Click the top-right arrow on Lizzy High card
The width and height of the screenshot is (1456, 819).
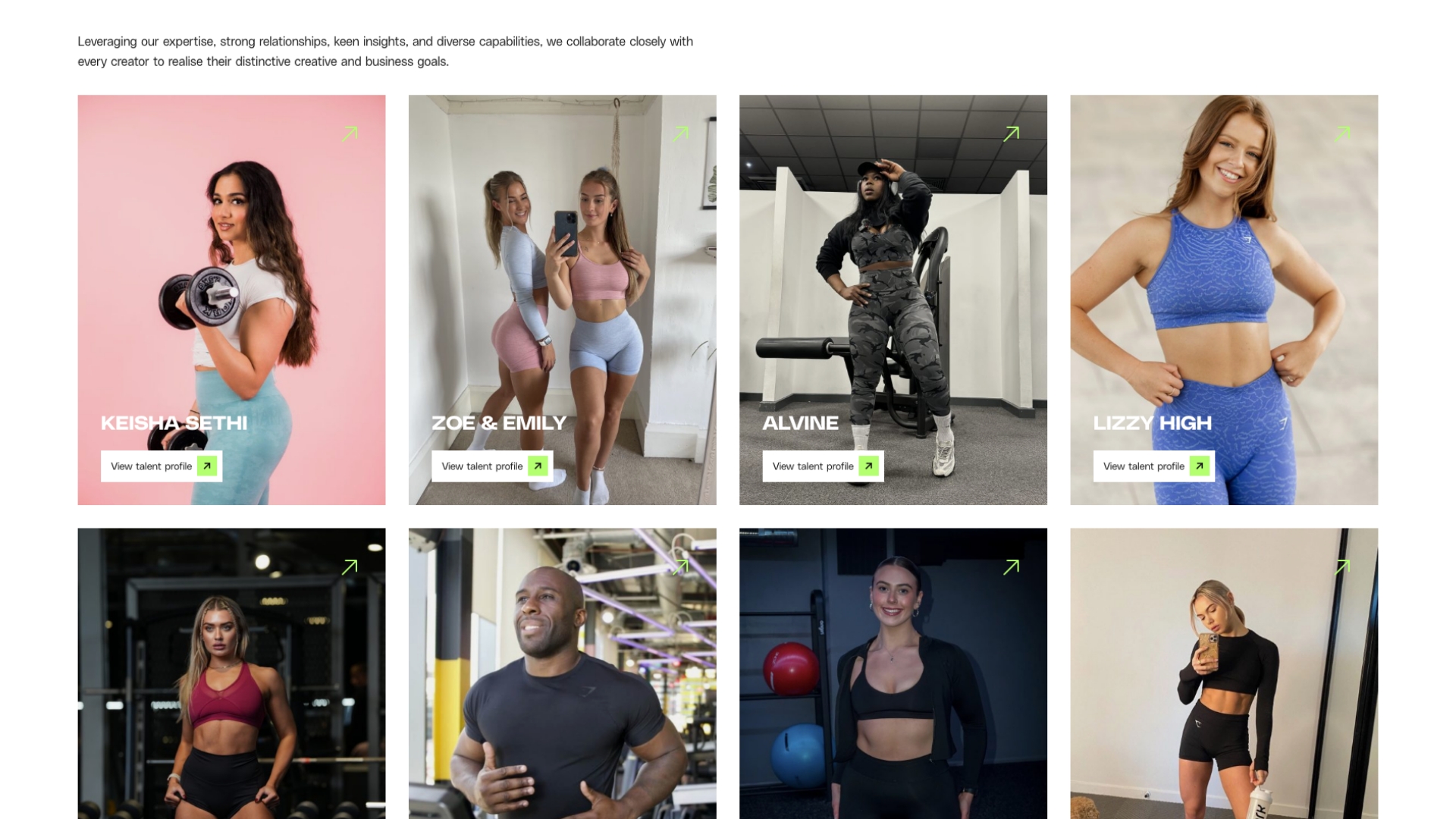point(1342,134)
